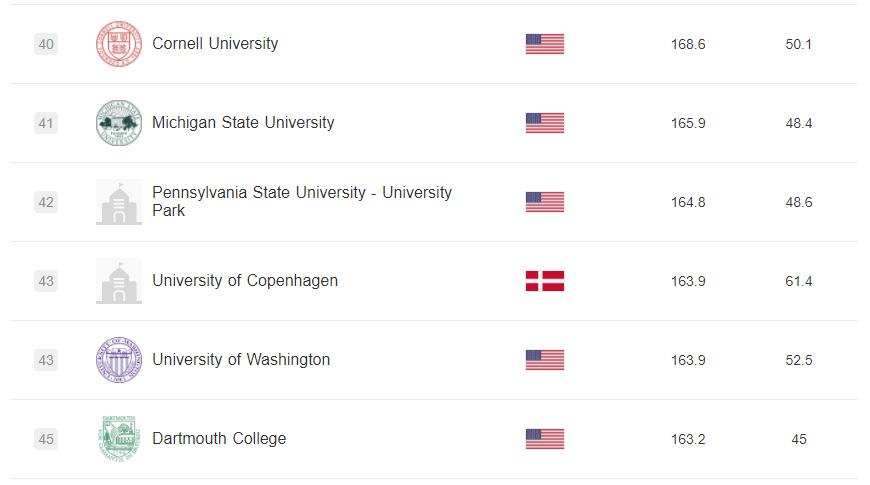870x485 pixels.
Task: Click the 61.4 value for Copenhagen
Action: pos(798,281)
